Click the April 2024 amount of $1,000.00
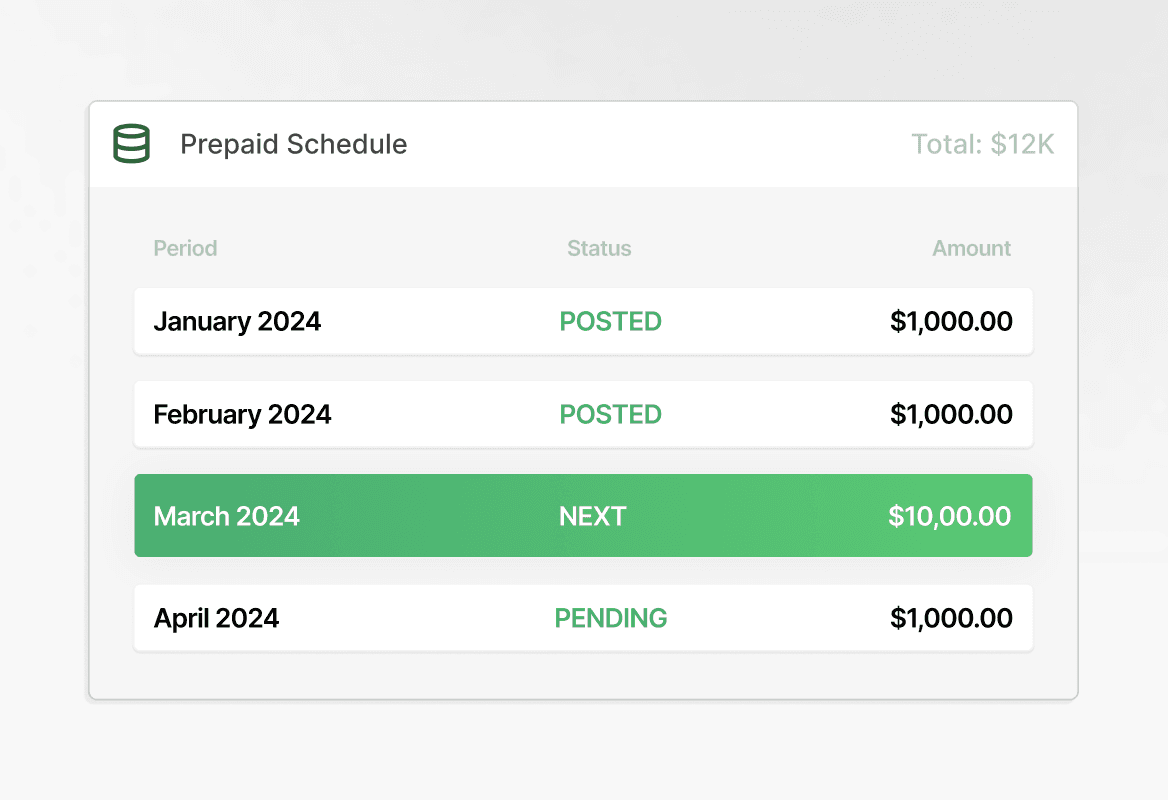The image size is (1168, 800). click(950, 618)
